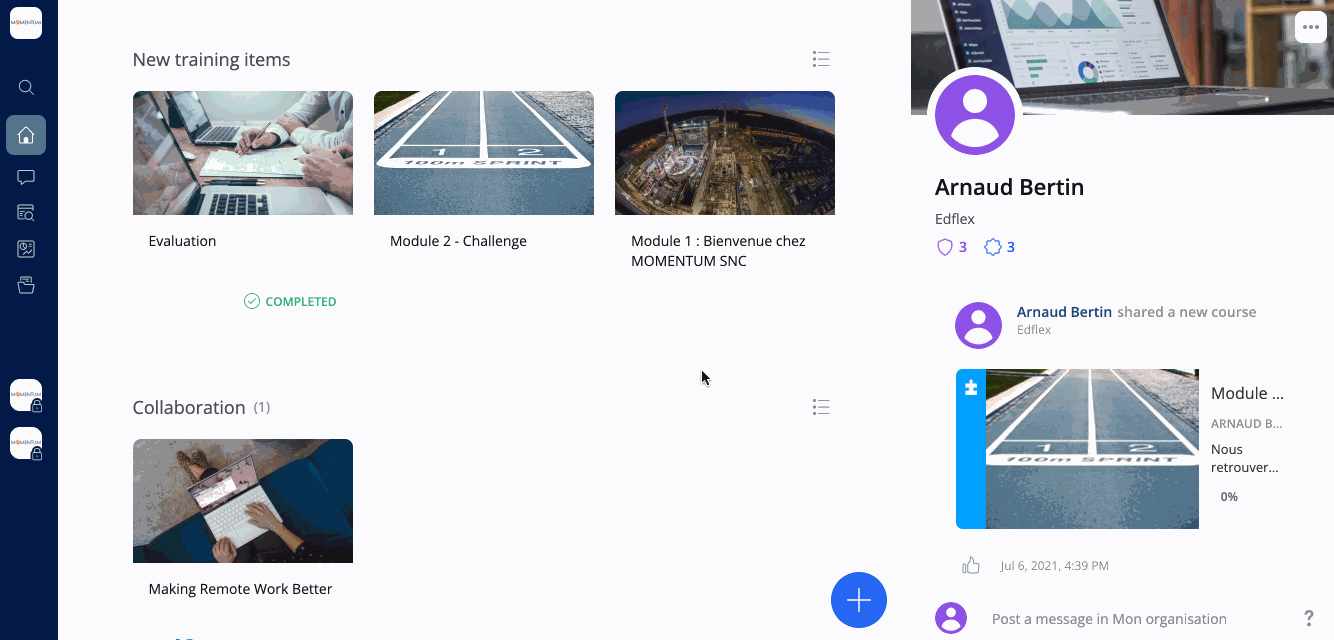Switch New training items to list view
The height and width of the screenshot is (640, 1334).
tap(821, 59)
